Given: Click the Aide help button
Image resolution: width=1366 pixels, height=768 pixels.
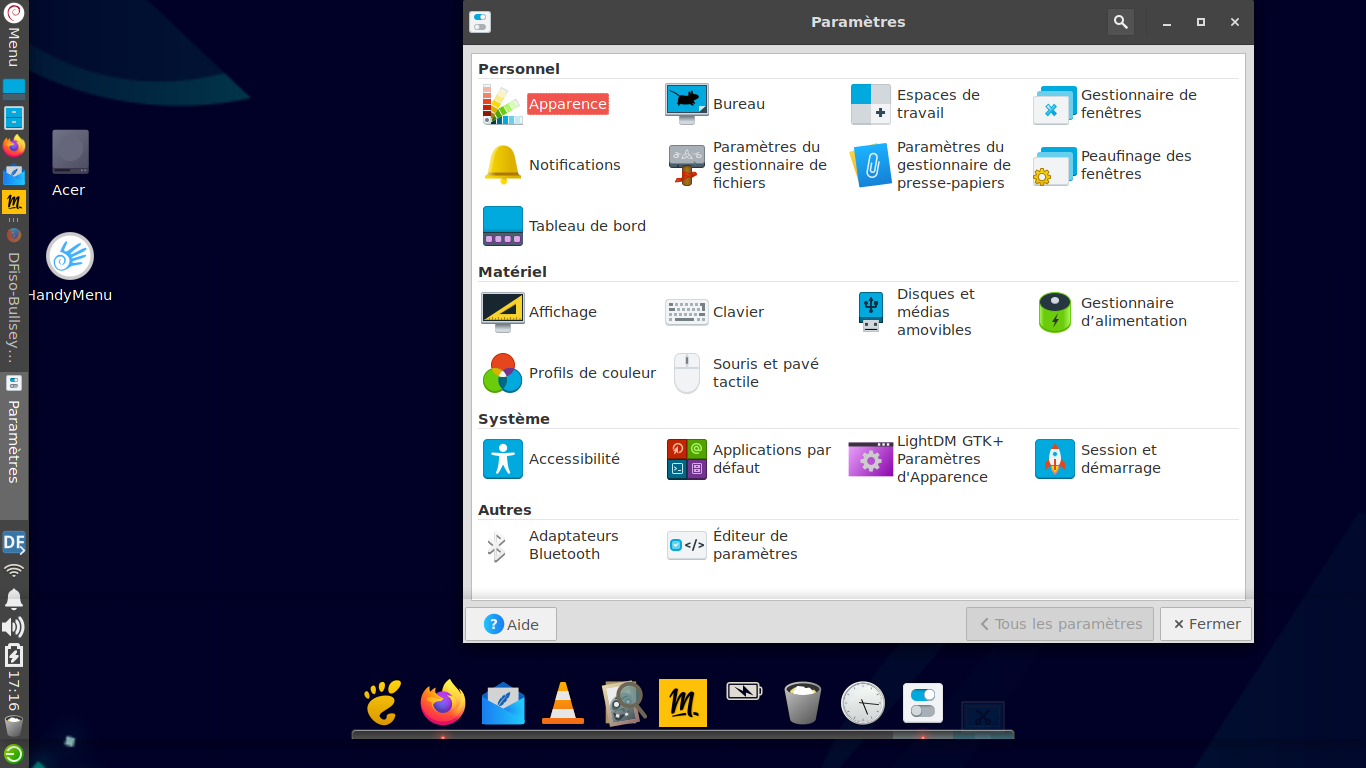Looking at the screenshot, I should 511,624.
